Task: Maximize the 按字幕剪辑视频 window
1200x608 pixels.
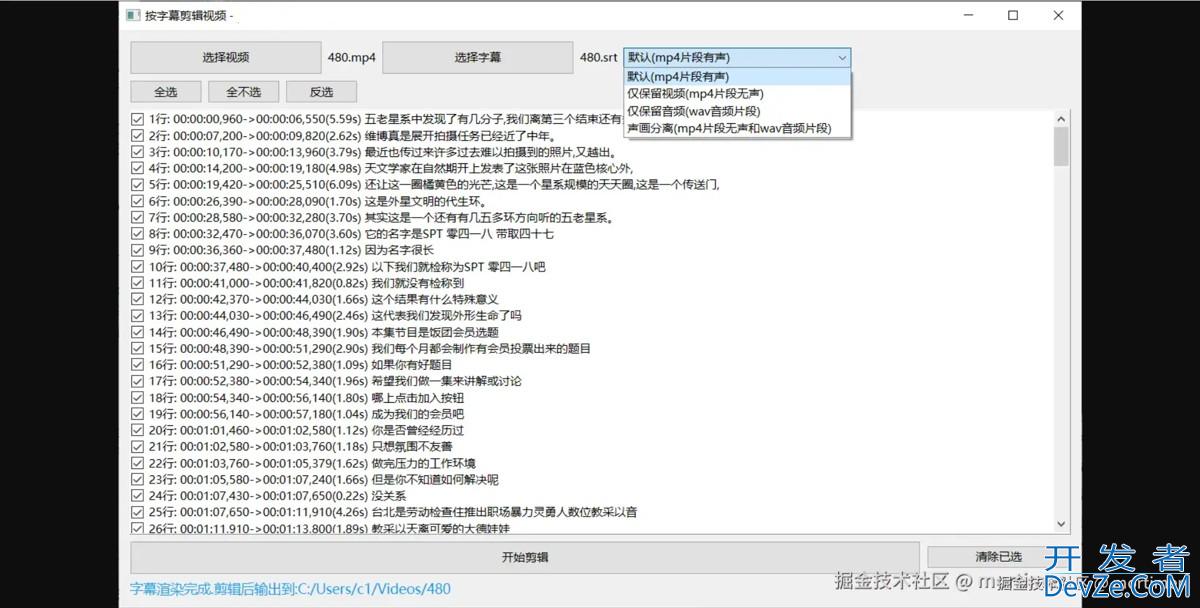Action: [x=1013, y=16]
